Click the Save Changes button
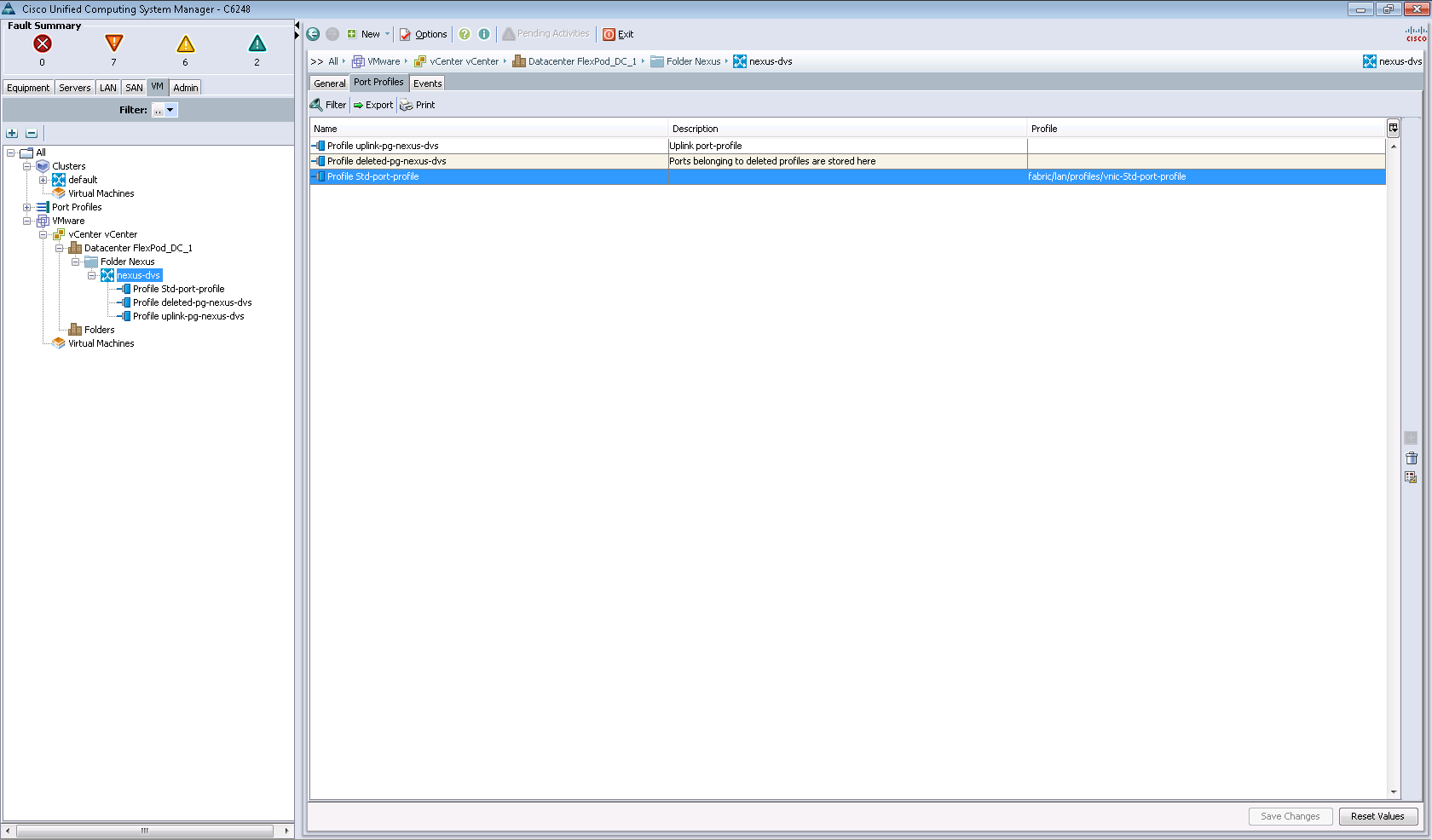The image size is (1432, 840). [1291, 816]
